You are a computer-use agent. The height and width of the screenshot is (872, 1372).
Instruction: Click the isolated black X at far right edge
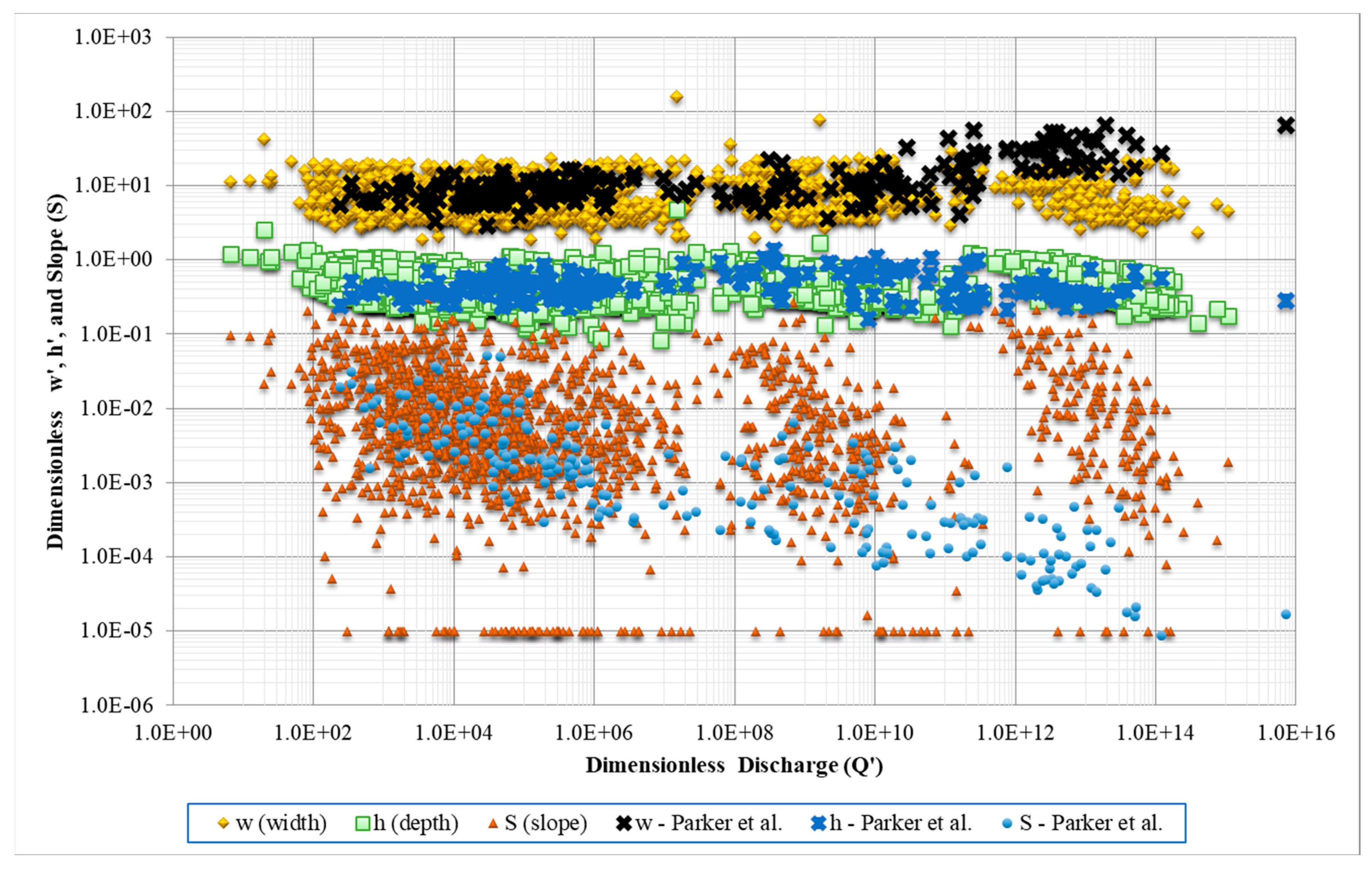click(x=1286, y=125)
